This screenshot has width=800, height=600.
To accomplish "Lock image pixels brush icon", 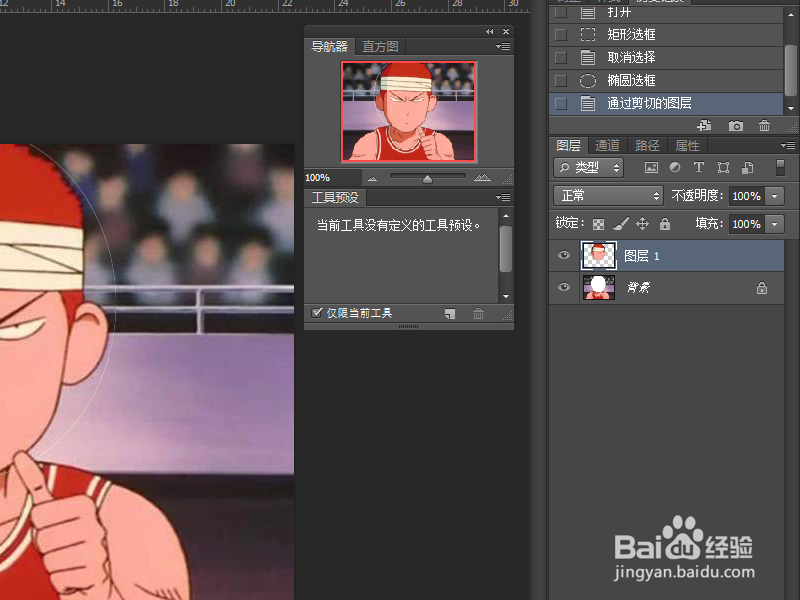I will (620, 223).
